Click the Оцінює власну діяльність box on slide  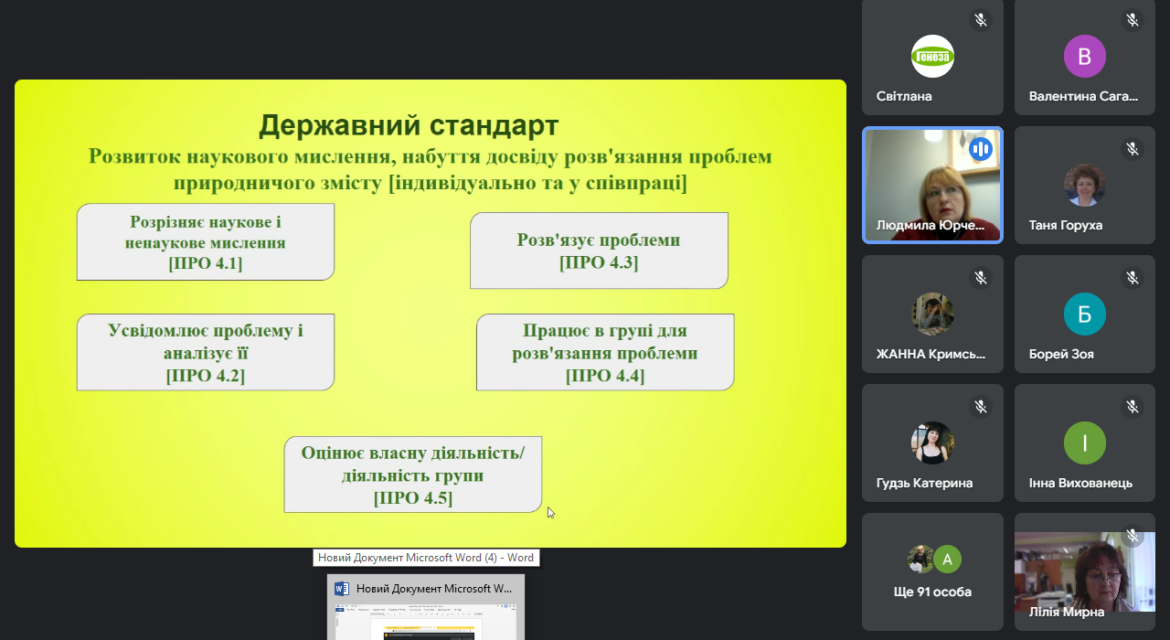pos(413,474)
